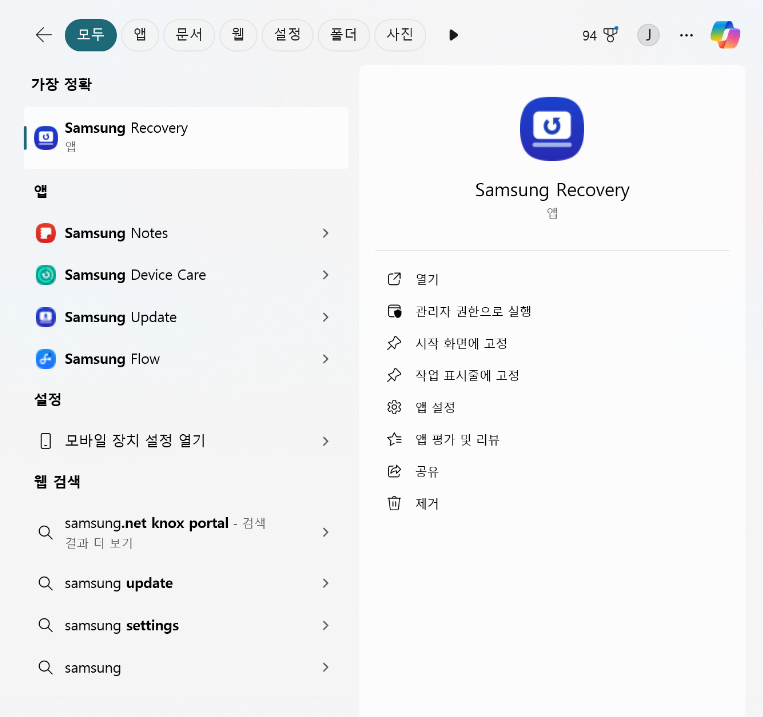
Task: Select the 모두 filter tab
Action: coord(91,35)
